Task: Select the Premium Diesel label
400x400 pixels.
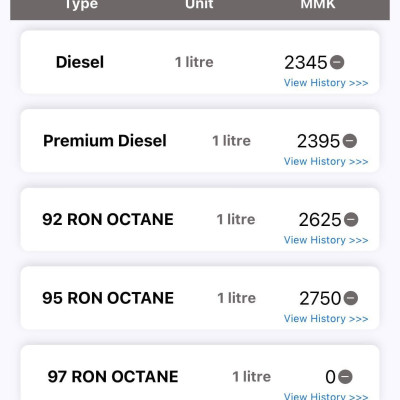Action: click(x=105, y=141)
